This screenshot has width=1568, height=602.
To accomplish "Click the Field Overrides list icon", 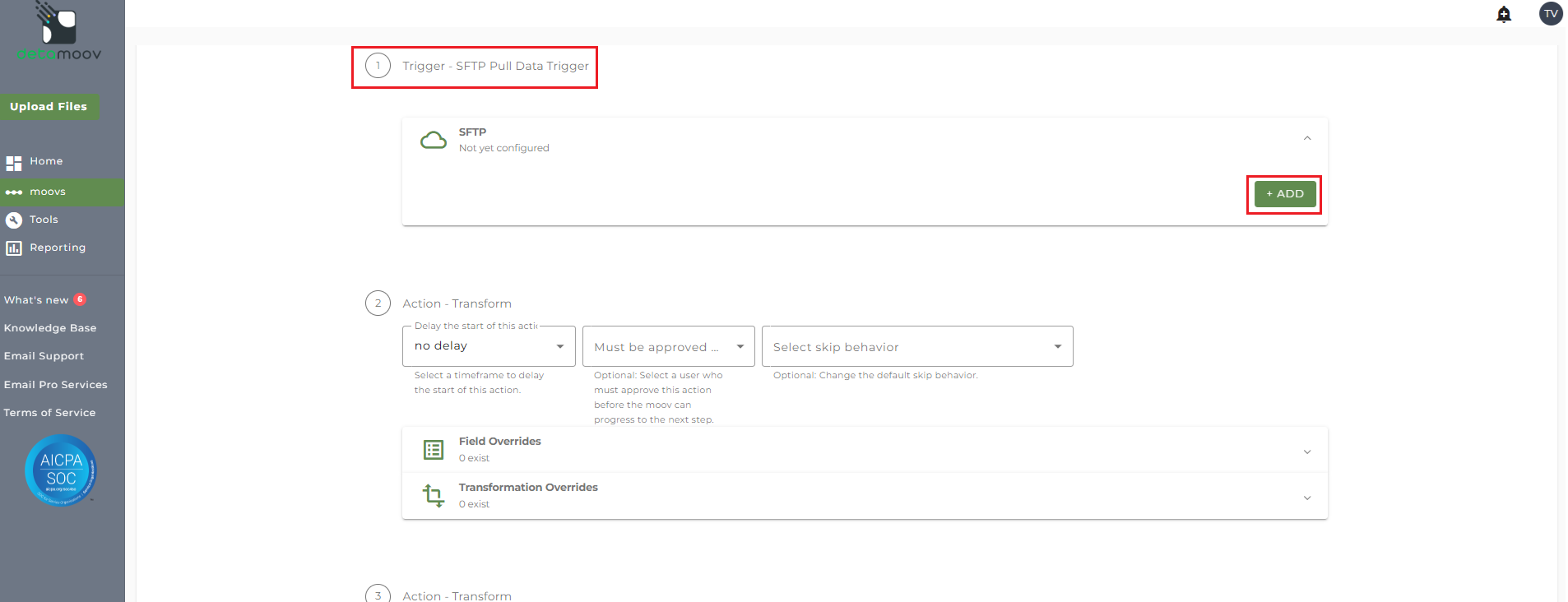I will (x=434, y=450).
